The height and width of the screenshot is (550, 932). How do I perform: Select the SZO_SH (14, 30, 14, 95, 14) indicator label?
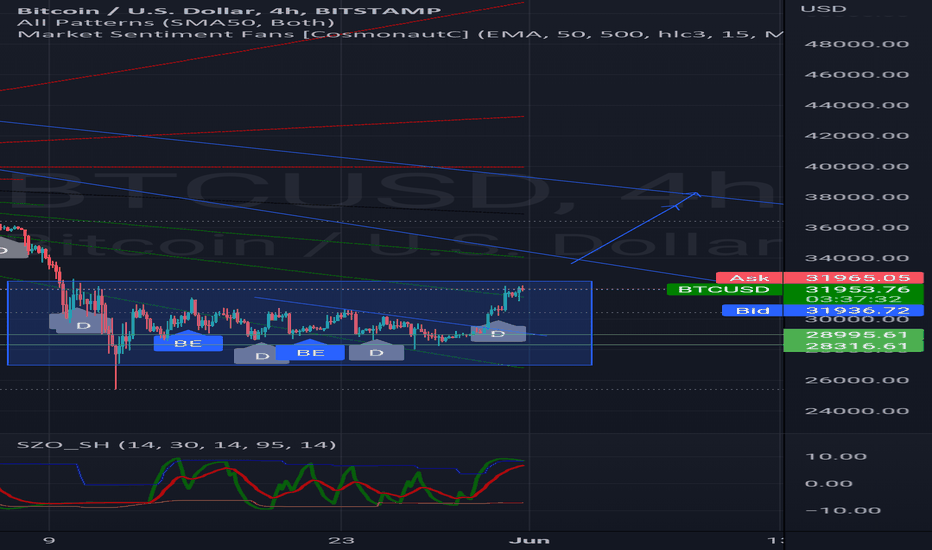tap(177, 445)
